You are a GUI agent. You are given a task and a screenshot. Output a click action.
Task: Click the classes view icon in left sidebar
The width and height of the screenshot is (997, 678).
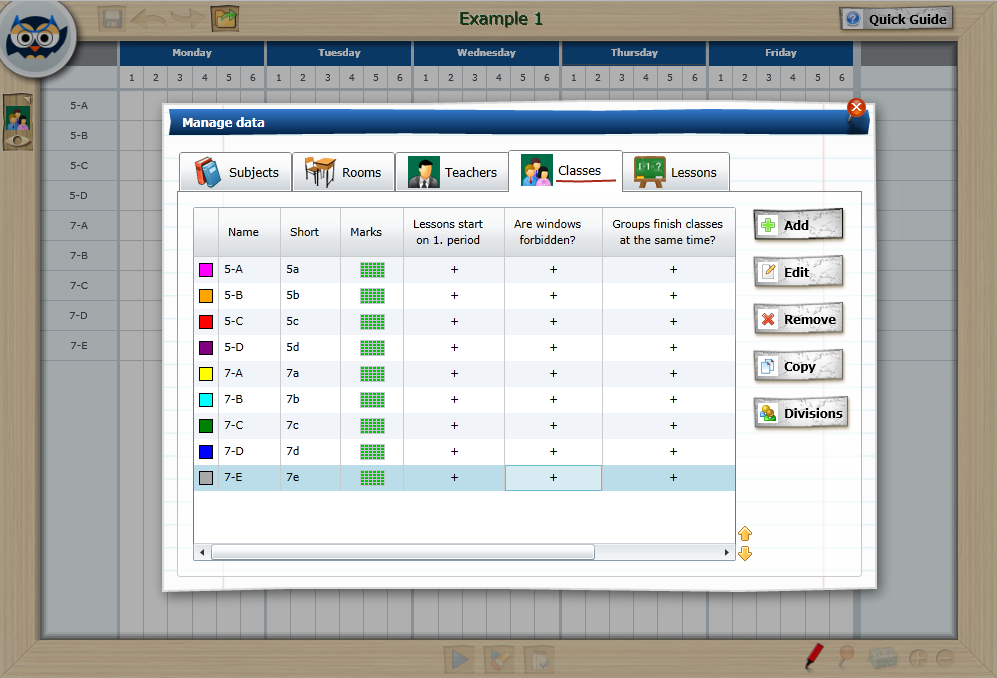click(17, 121)
